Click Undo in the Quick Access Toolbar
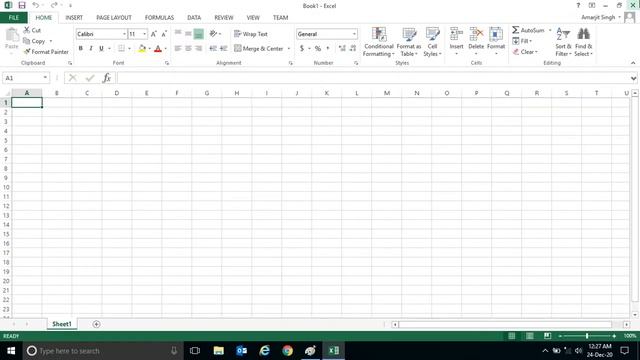The height and width of the screenshot is (360, 640). (36, 5)
